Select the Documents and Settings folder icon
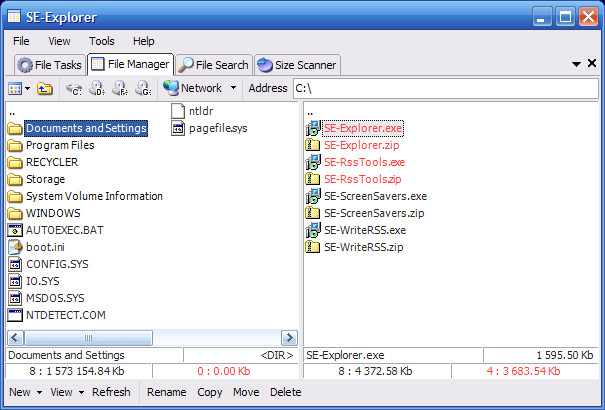Image resolution: width=605 pixels, height=410 pixels. tap(15, 128)
